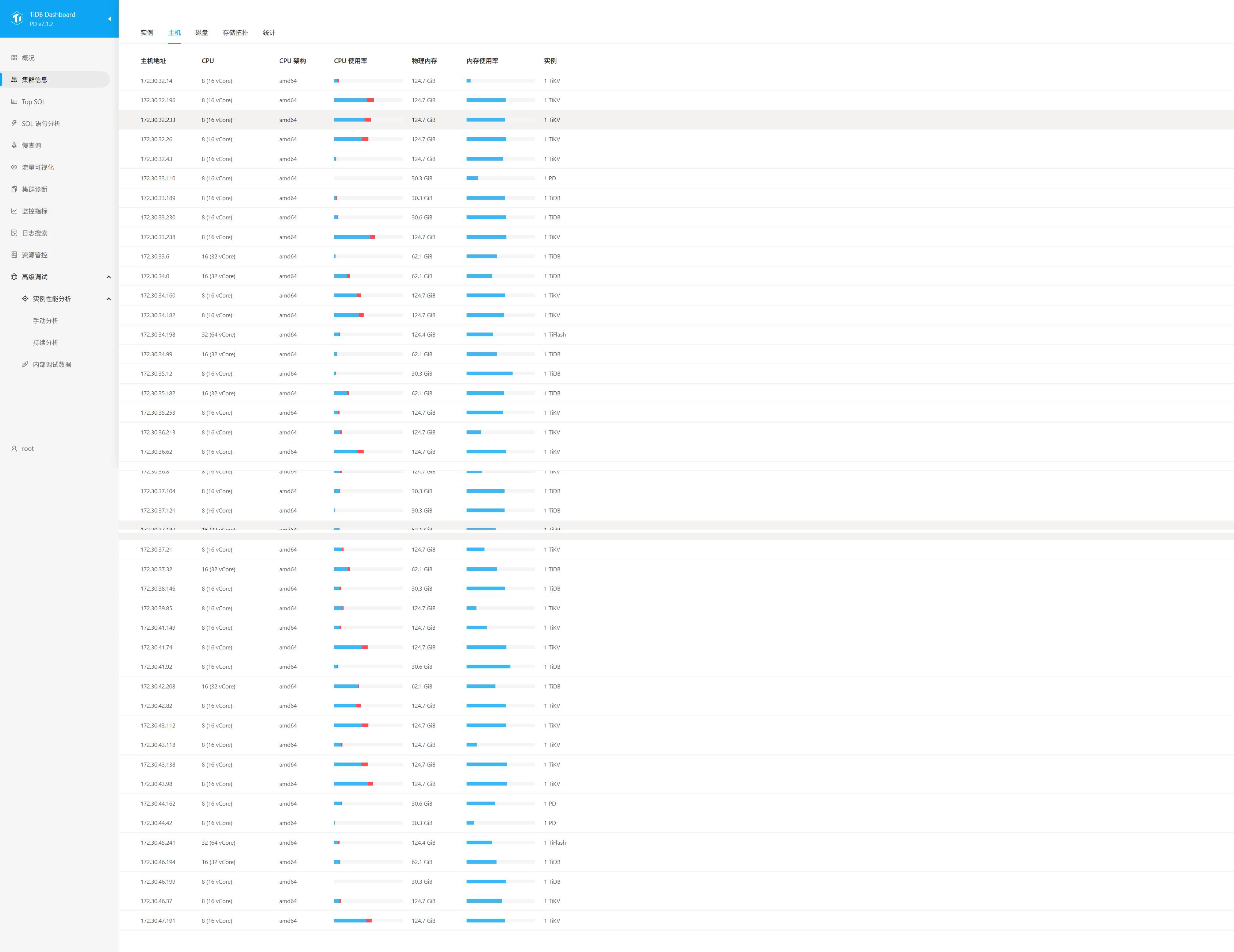This screenshot has width=1234, height=952.
Task: Click the TiDB Dashboard logo icon
Action: pyautogui.click(x=17, y=19)
